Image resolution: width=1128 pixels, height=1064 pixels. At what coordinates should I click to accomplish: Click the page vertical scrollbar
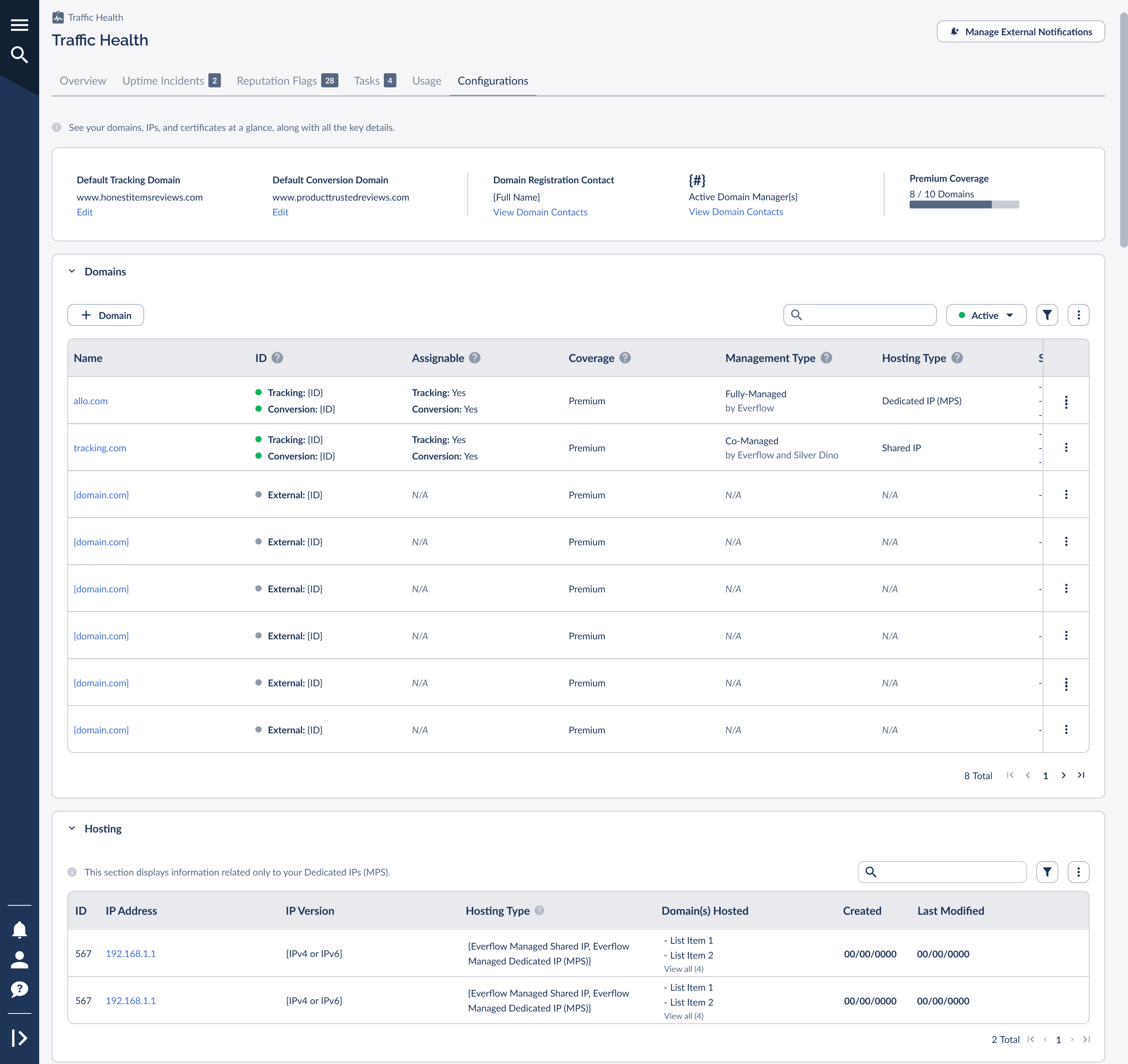1123,130
